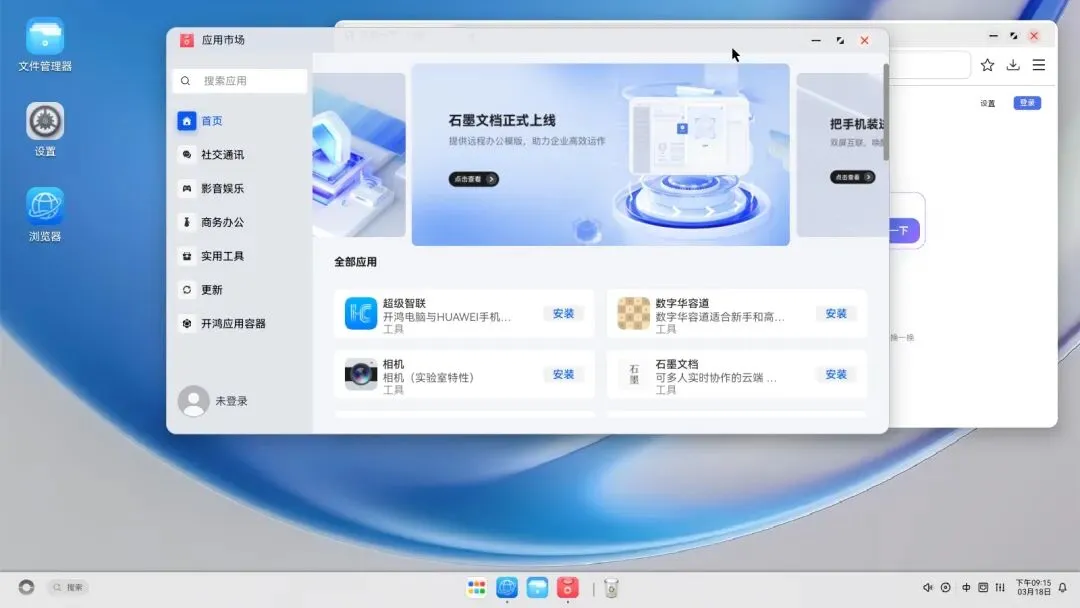Click the 全部应用 heading
This screenshot has height=608, width=1080.
coord(355,262)
